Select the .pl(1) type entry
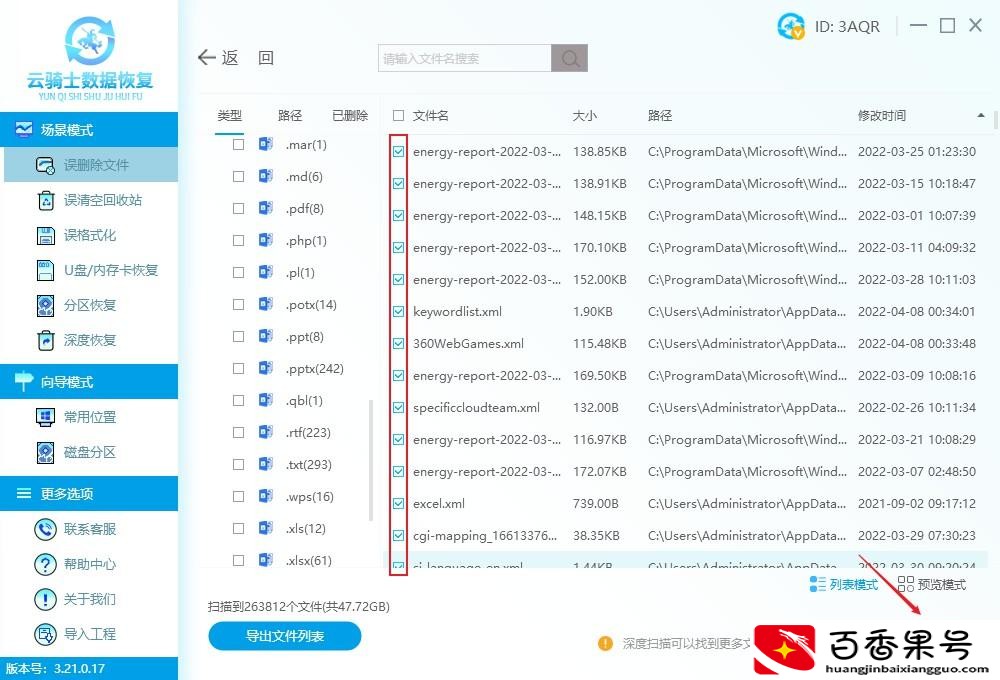Screen dimensions: 1000x680 300,272
